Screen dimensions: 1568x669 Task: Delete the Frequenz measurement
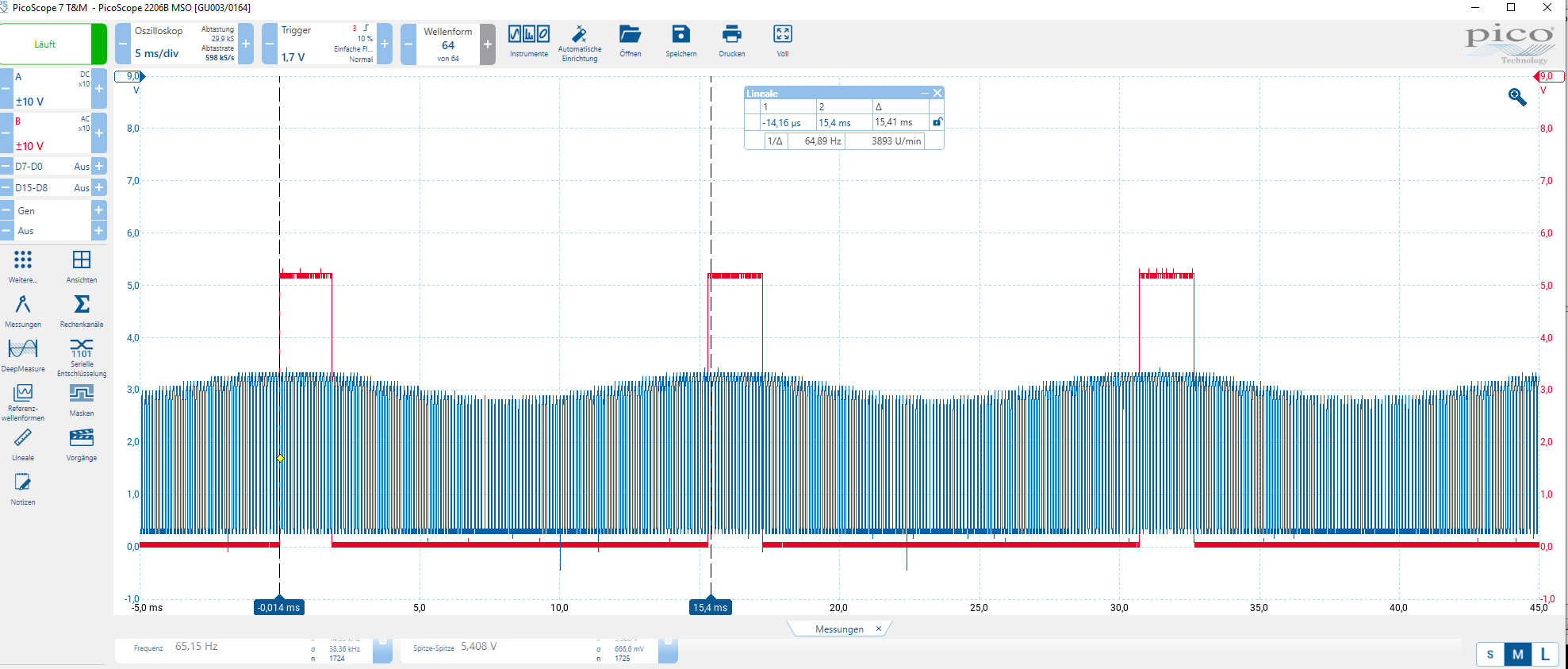pos(382,650)
